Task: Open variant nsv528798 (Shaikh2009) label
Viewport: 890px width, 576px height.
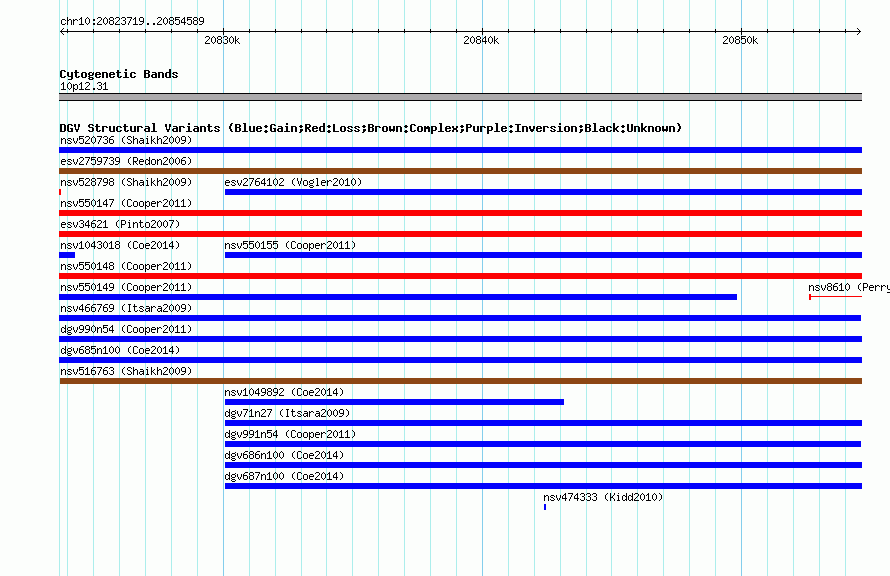Action: pyautogui.click(x=126, y=182)
